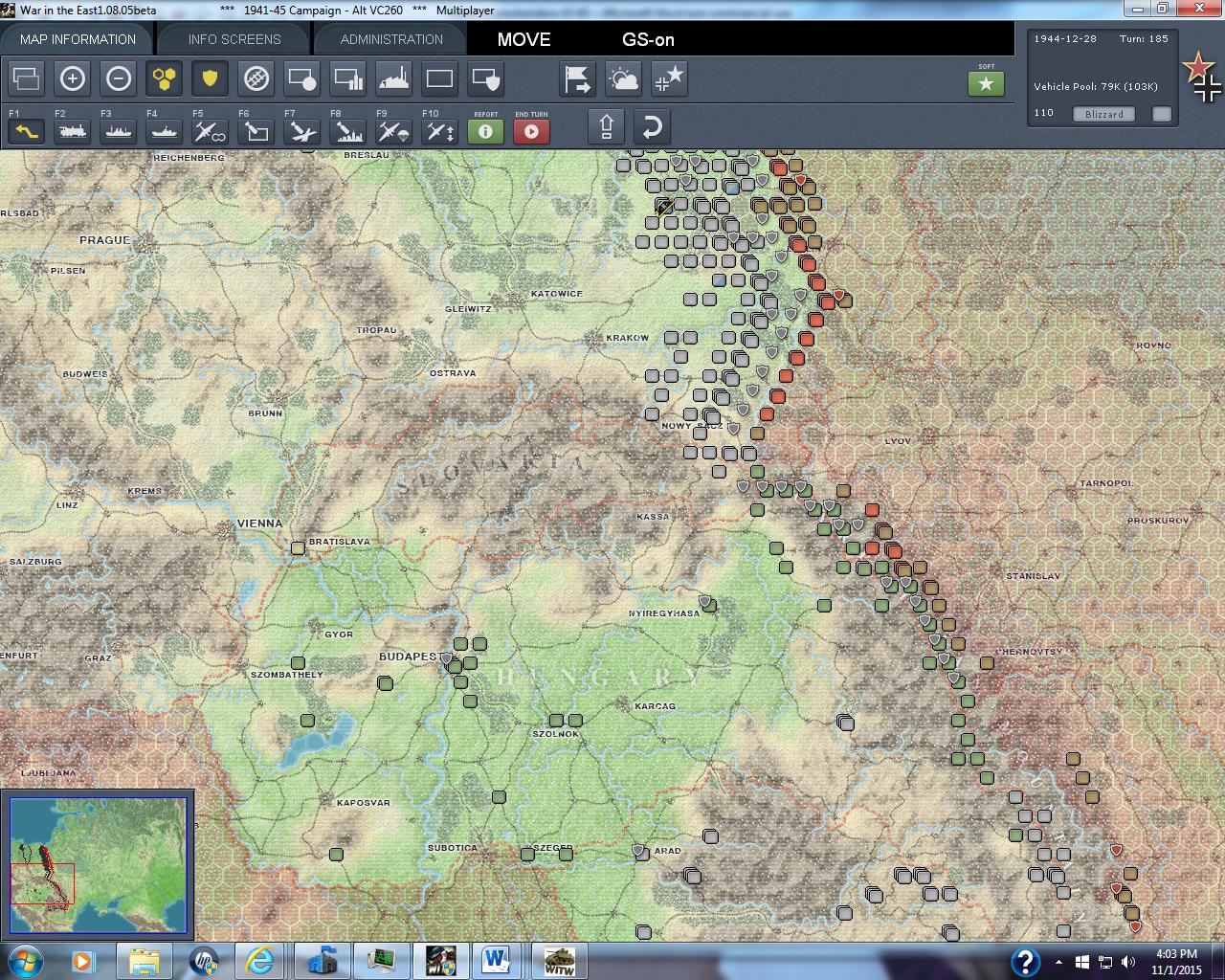Zoom in the map with plus icon

[x=73, y=78]
